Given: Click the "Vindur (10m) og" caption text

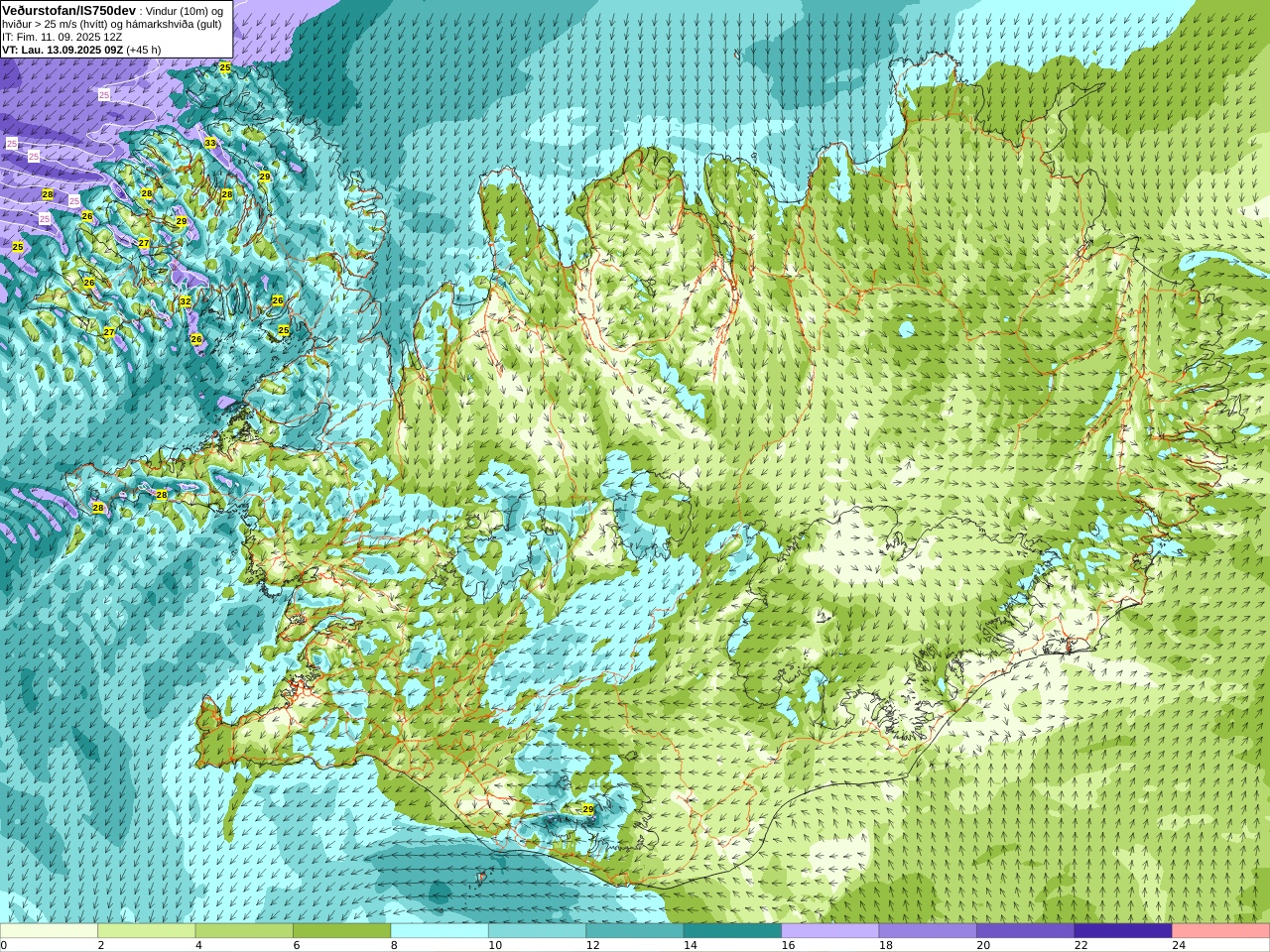Looking at the screenshot, I should click(185, 10).
